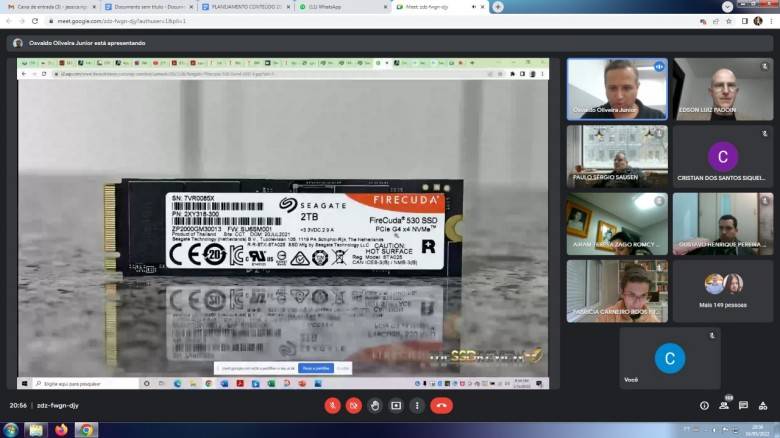
Task: Open the activities panel
Action: (x=763, y=406)
